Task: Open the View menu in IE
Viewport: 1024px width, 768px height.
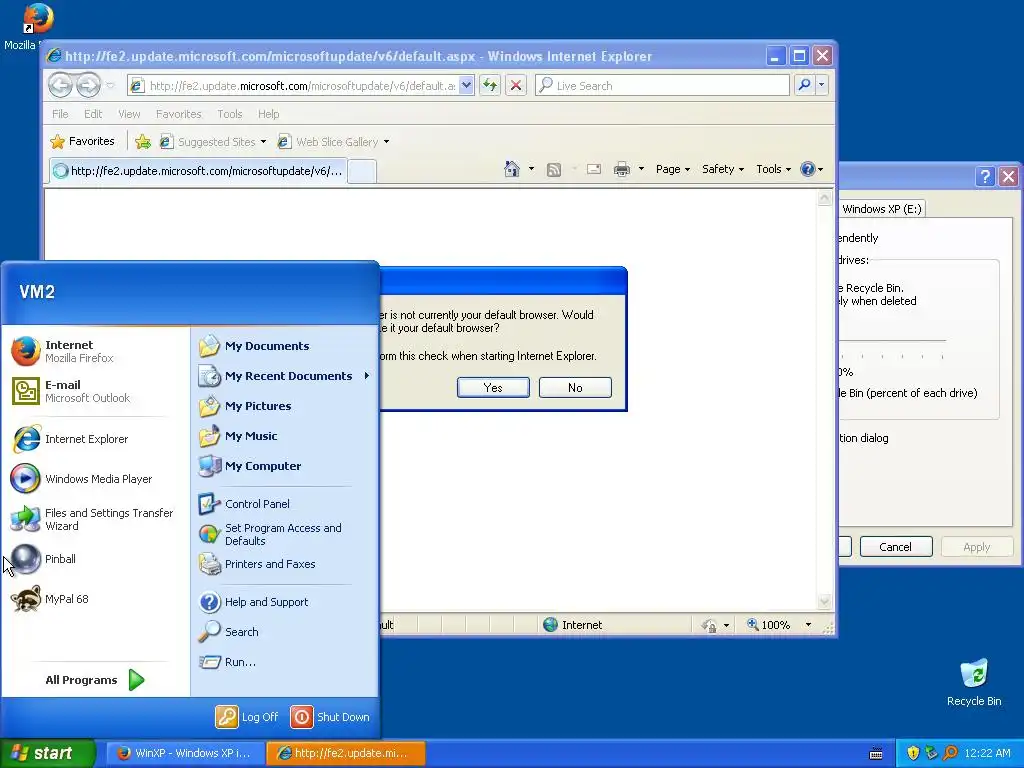Action: click(x=129, y=114)
